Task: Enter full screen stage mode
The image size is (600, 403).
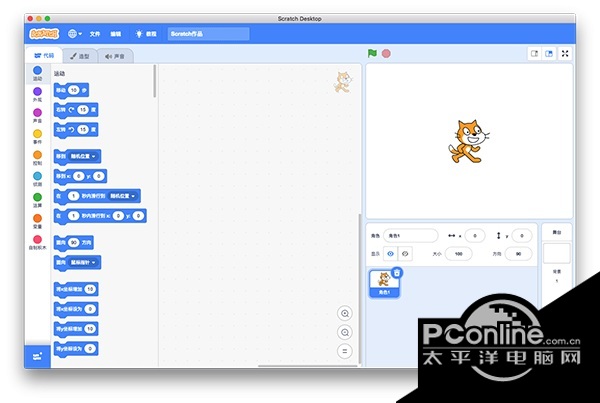Action: click(565, 54)
